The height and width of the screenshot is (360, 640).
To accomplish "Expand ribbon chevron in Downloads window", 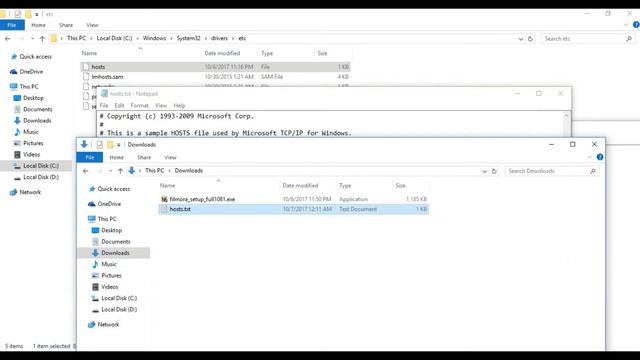I will [x=589, y=157].
